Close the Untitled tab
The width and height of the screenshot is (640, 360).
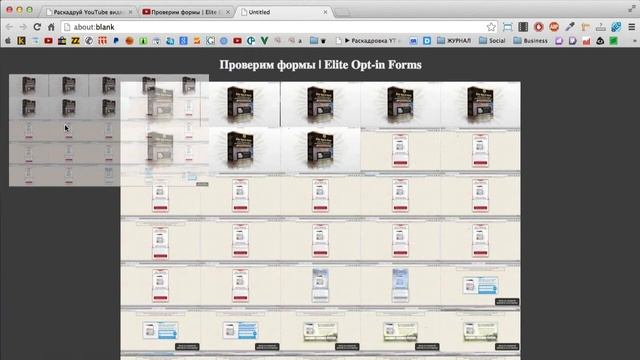[x=325, y=12]
